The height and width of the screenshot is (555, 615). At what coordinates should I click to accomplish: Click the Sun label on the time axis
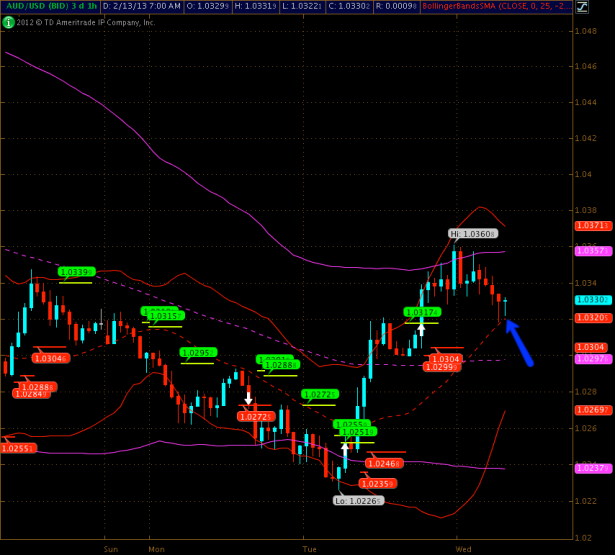111,549
